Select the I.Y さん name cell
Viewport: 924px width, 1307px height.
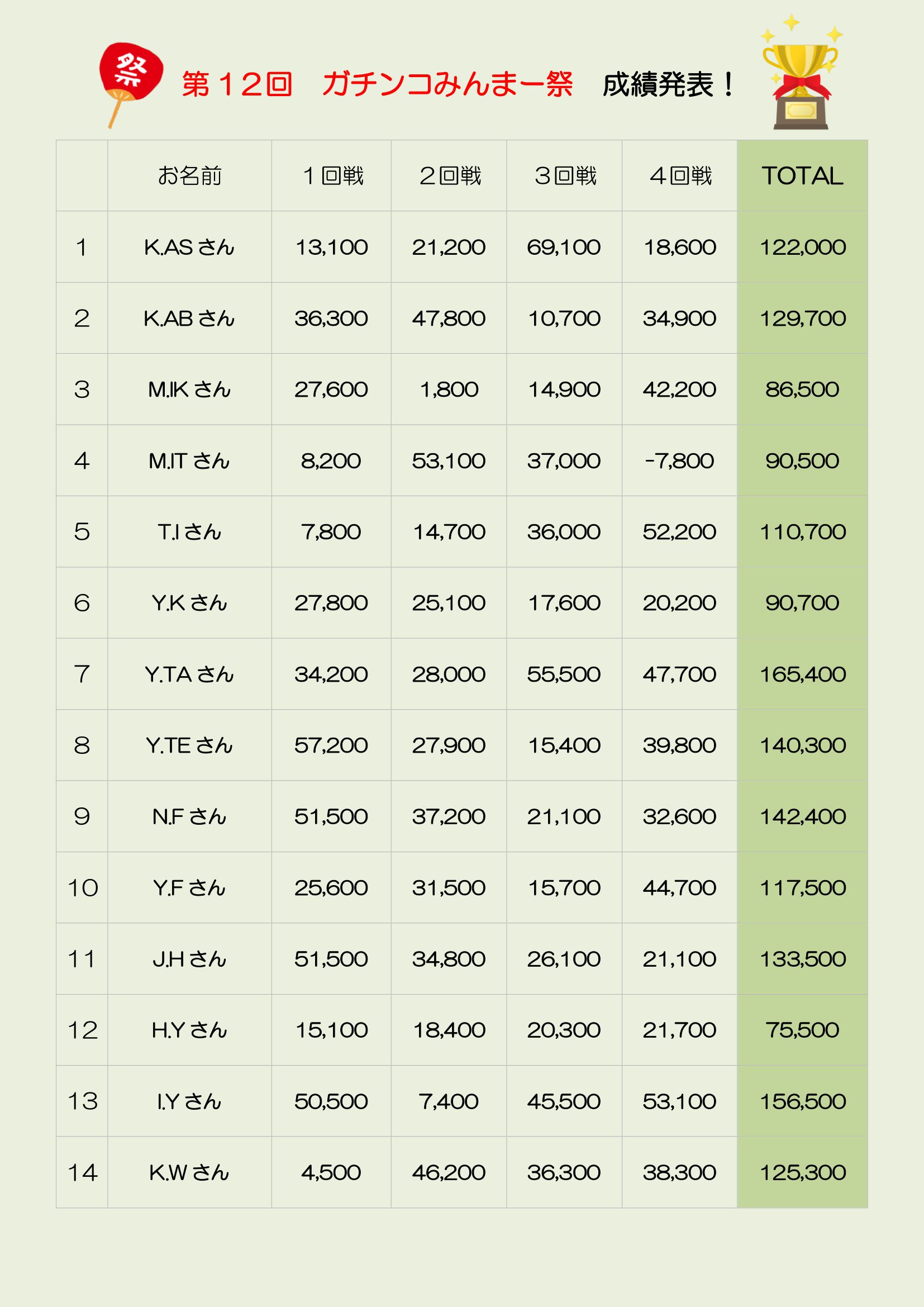(189, 1101)
